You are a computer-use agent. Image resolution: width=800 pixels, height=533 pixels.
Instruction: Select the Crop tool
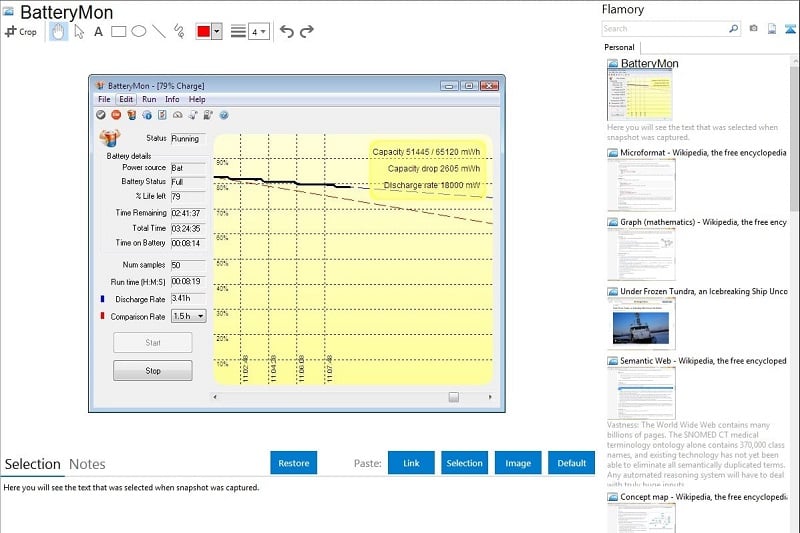click(21, 32)
